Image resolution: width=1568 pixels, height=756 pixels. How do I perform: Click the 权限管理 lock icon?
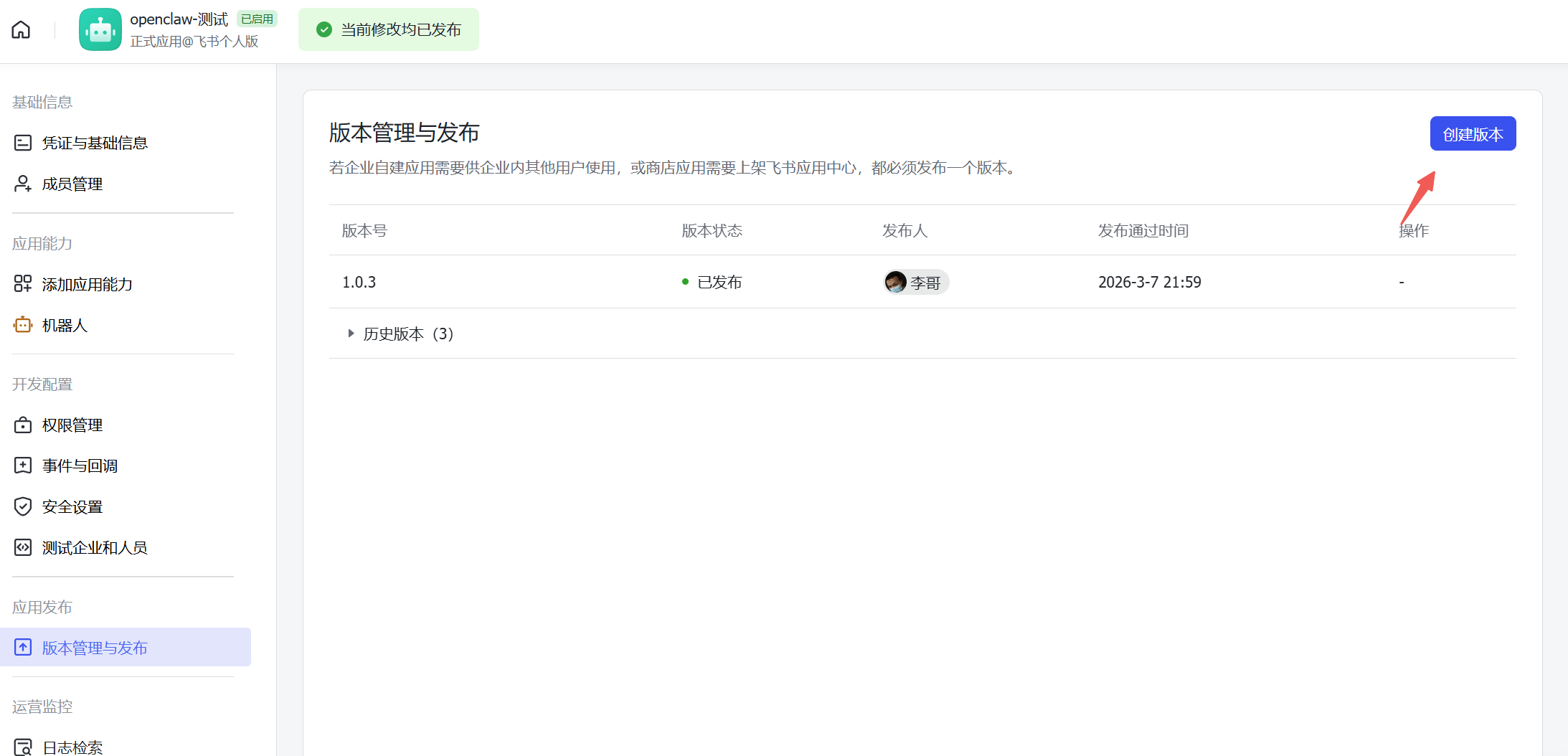[x=23, y=425]
